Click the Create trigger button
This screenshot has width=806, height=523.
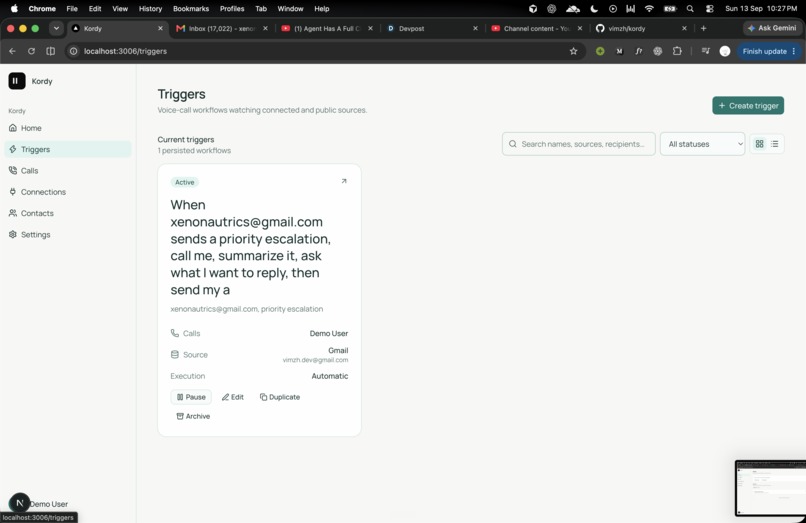[748, 105]
